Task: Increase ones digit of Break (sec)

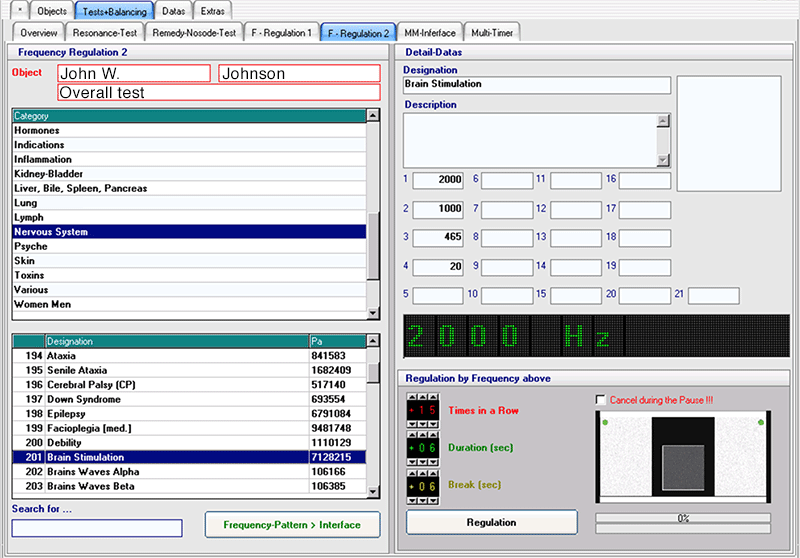Action: point(433,473)
